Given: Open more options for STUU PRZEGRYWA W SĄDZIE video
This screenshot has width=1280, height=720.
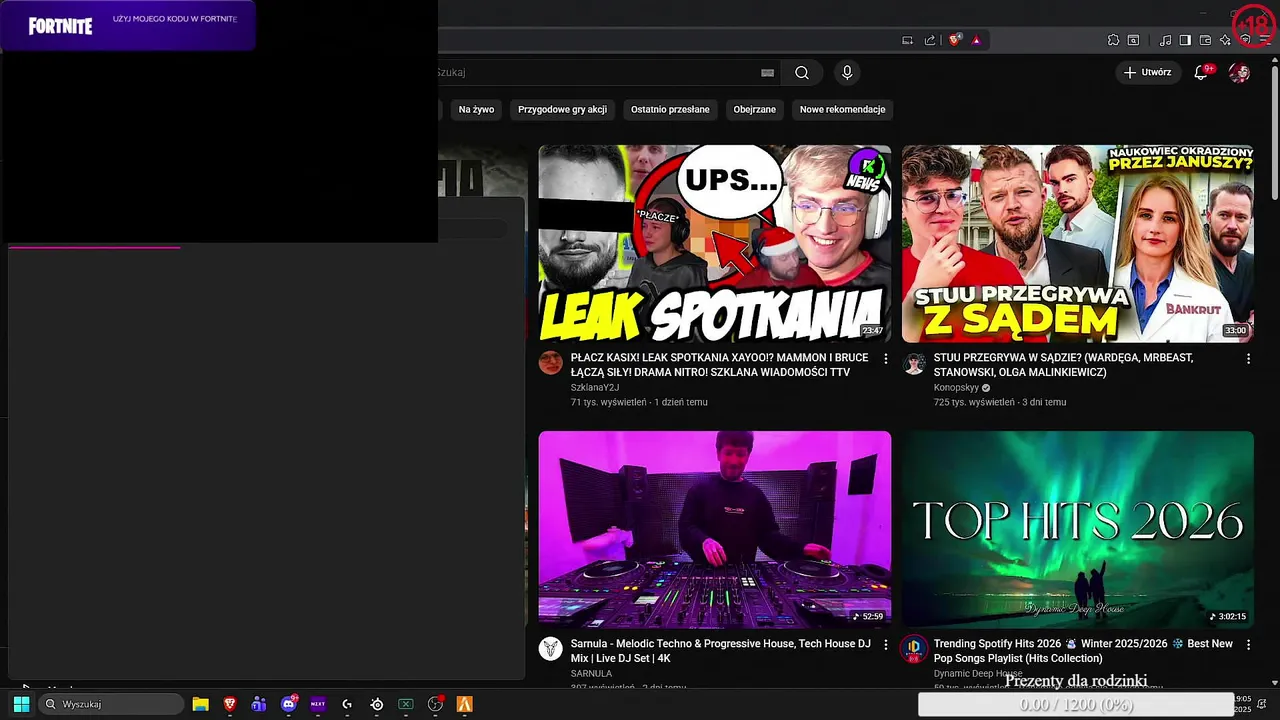Looking at the screenshot, I should (x=1248, y=358).
